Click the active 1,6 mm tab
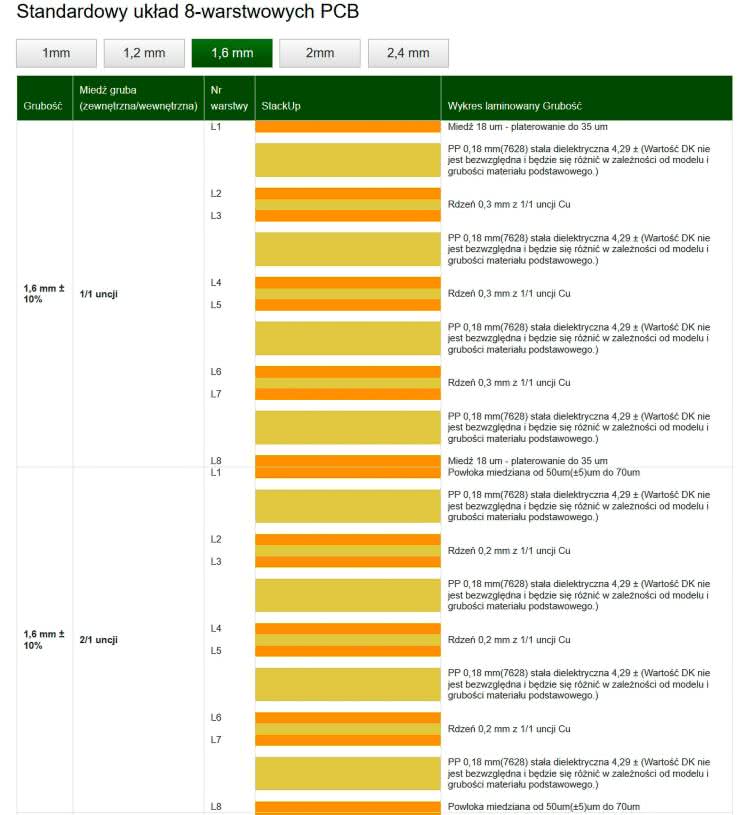The width and height of the screenshot is (740, 815). pos(232,53)
